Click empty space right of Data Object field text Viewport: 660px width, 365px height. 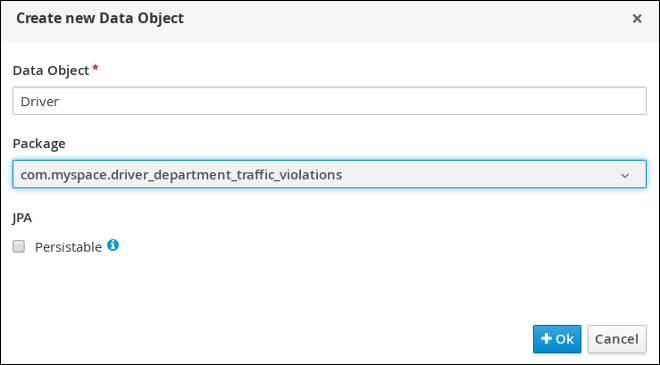point(354,101)
